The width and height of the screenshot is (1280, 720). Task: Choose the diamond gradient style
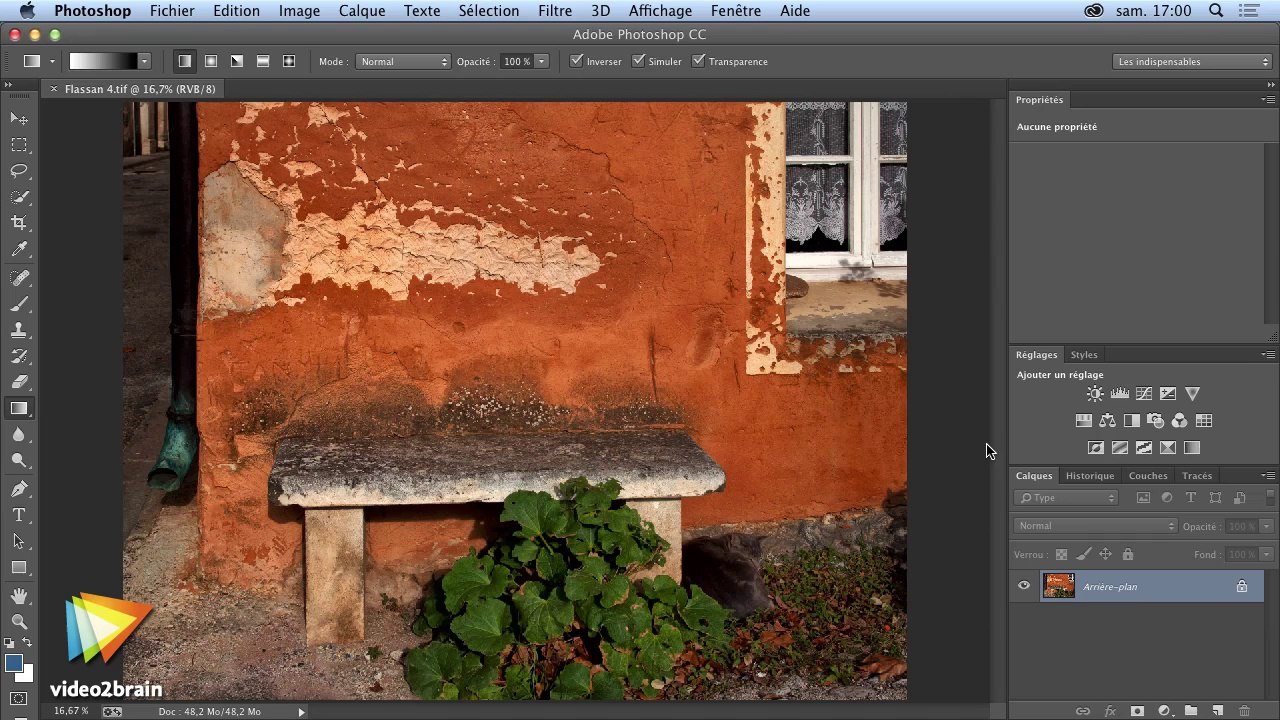click(x=289, y=61)
